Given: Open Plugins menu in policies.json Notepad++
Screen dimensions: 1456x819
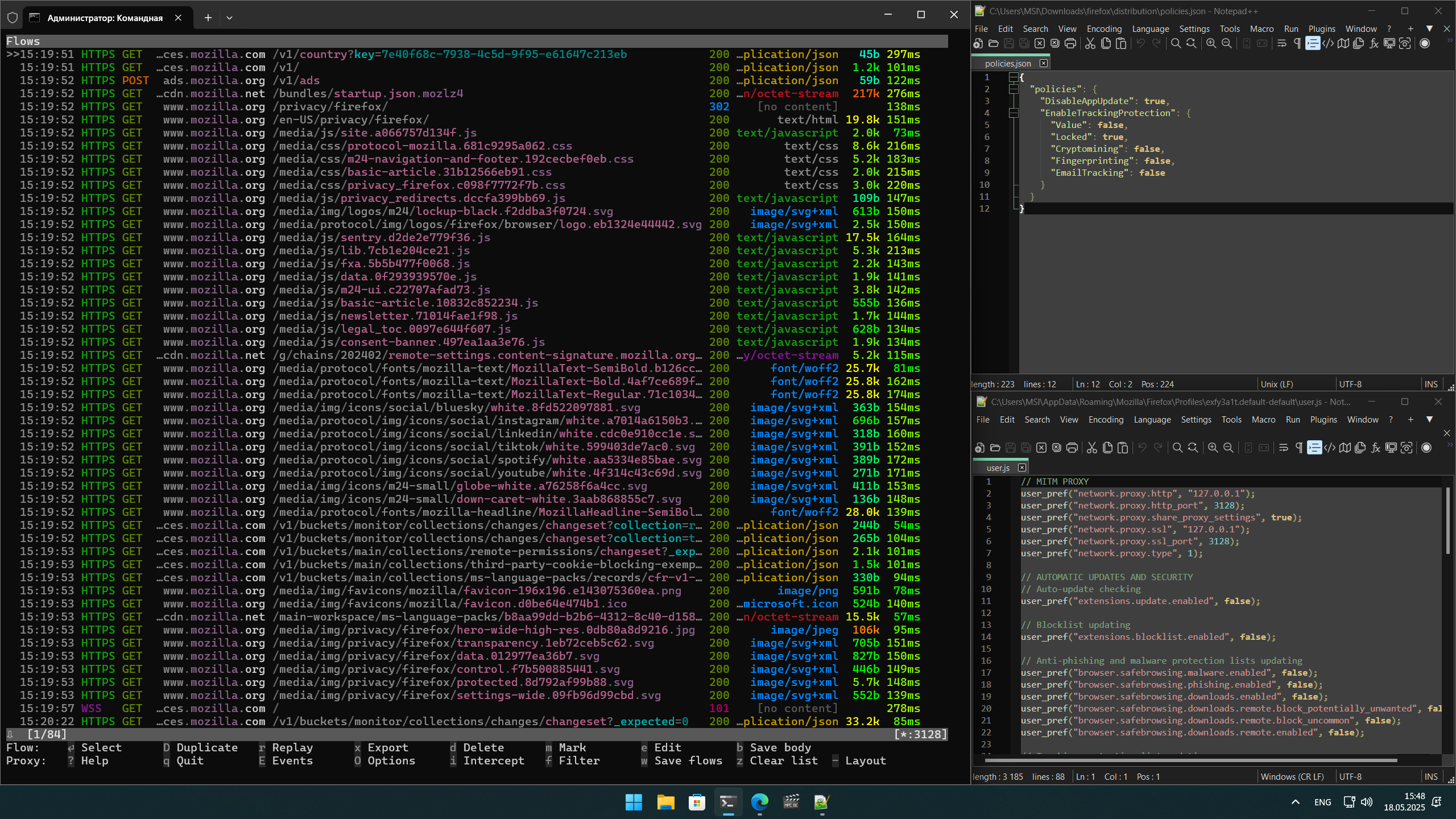Looking at the screenshot, I should [1322, 28].
